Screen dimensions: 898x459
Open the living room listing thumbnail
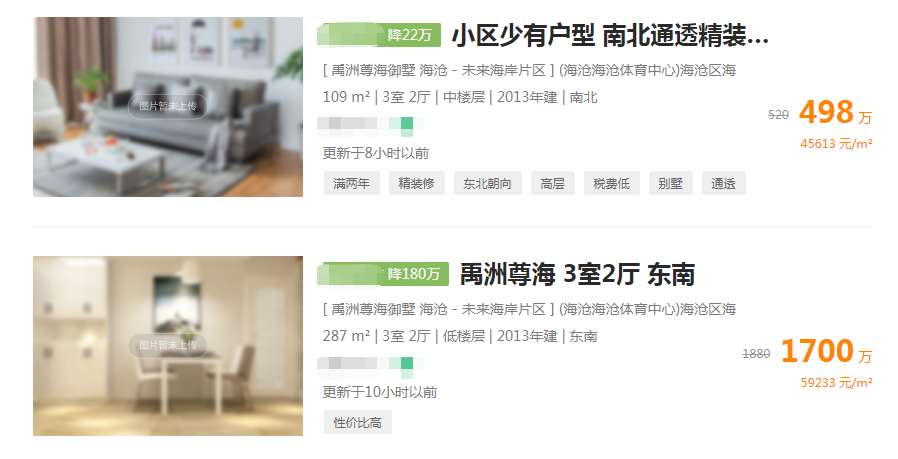(x=168, y=107)
